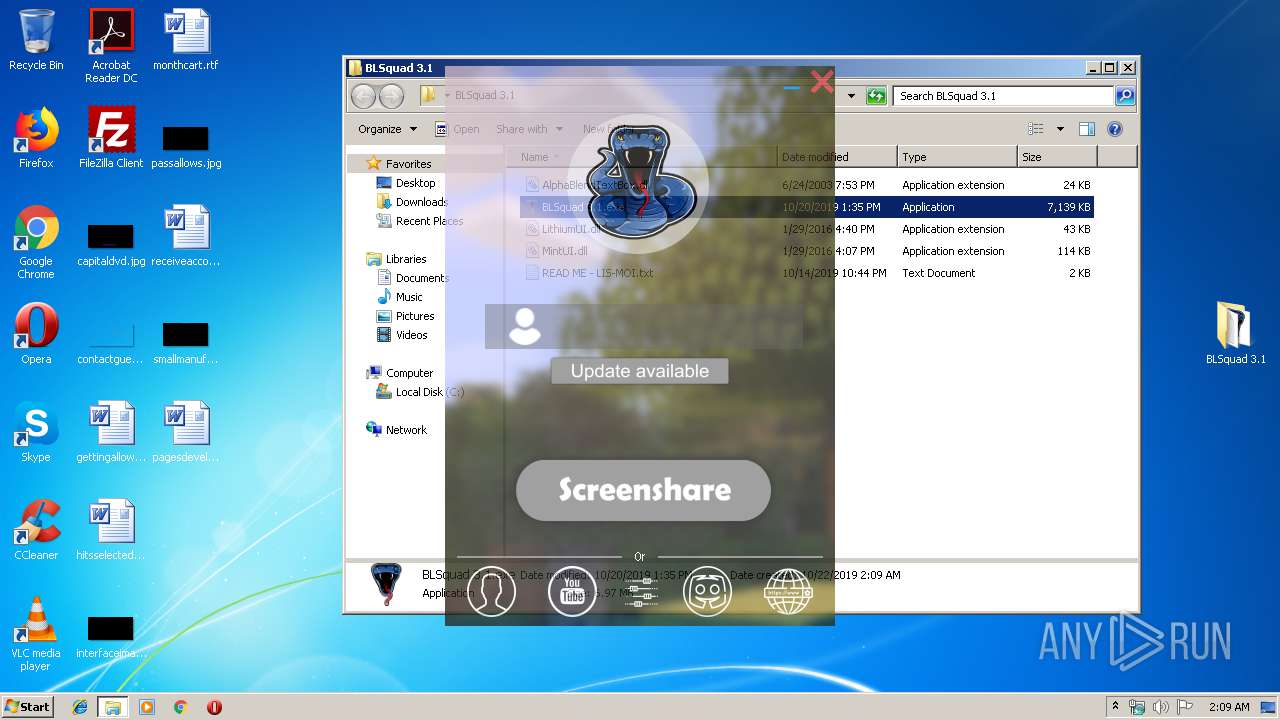Sort files by Date modified column

pyautogui.click(x=837, y=157)
